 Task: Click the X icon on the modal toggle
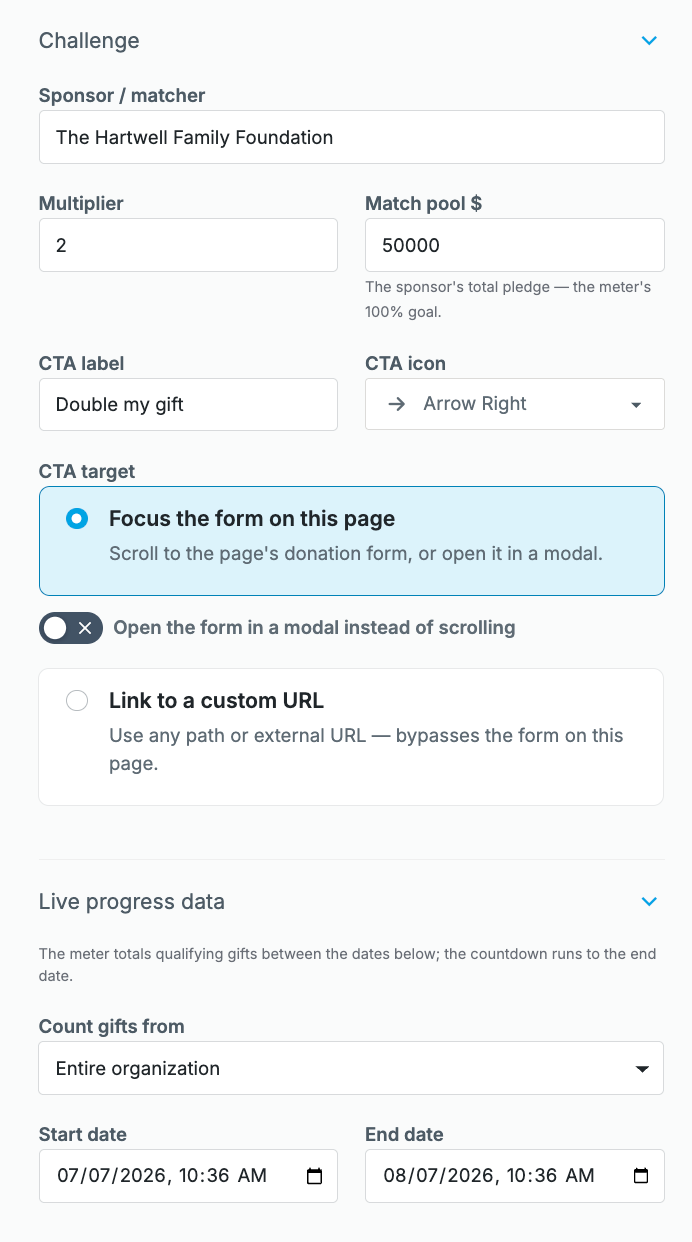(x=85, y=628)
